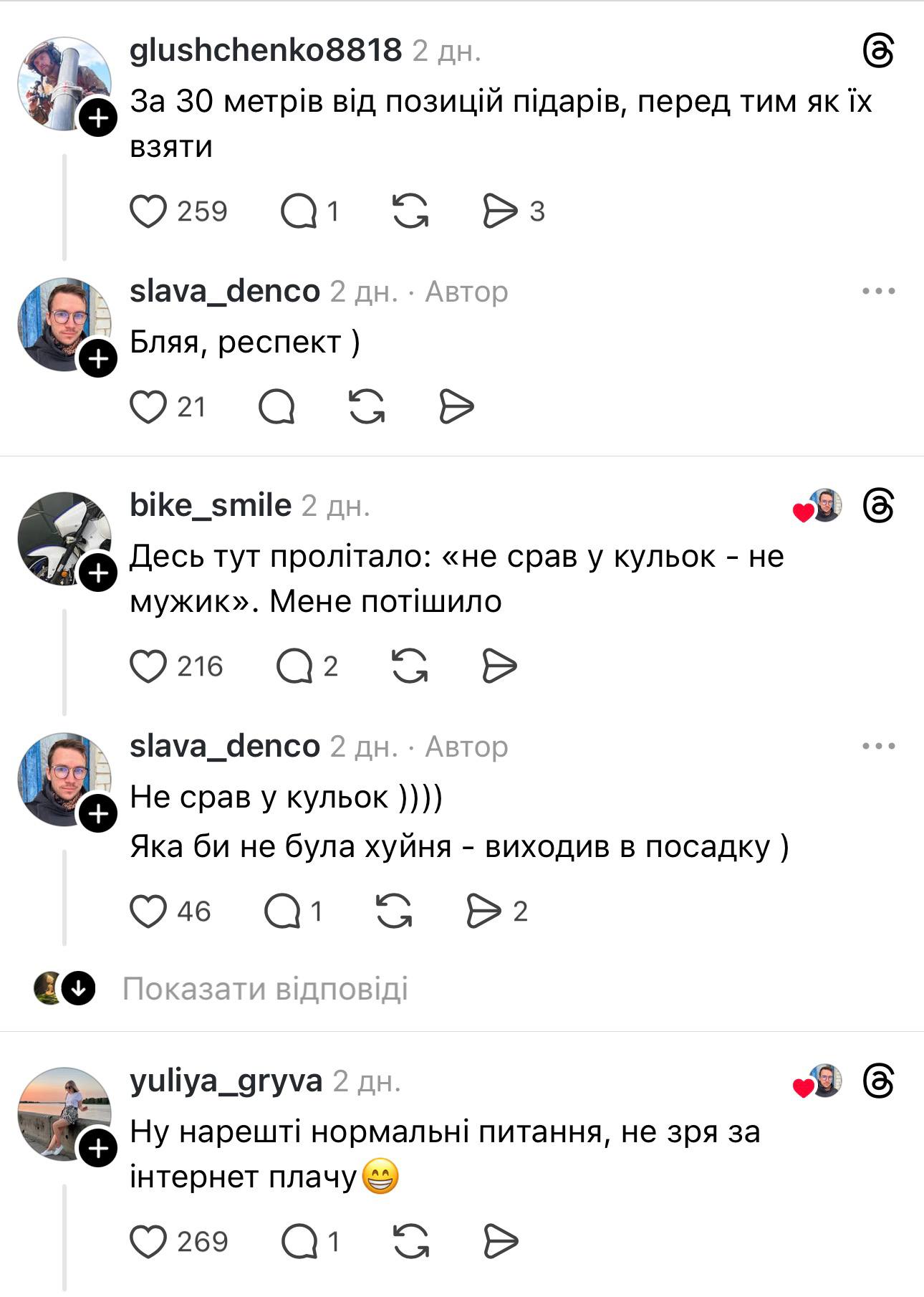Share glushchenko8818's comment via send icon

pos(499,211)
